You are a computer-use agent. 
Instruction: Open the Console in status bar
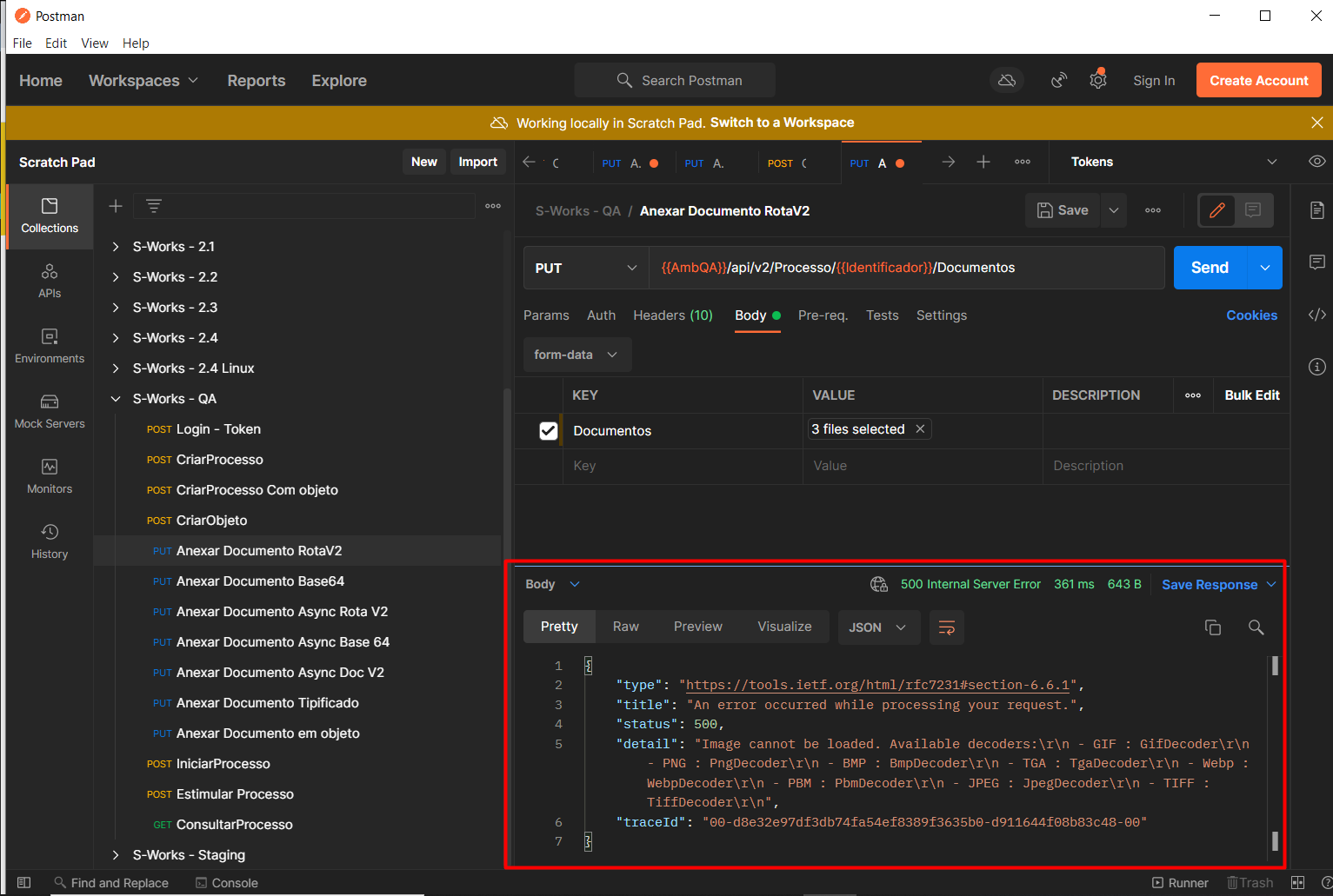click(x=227, y=883)
